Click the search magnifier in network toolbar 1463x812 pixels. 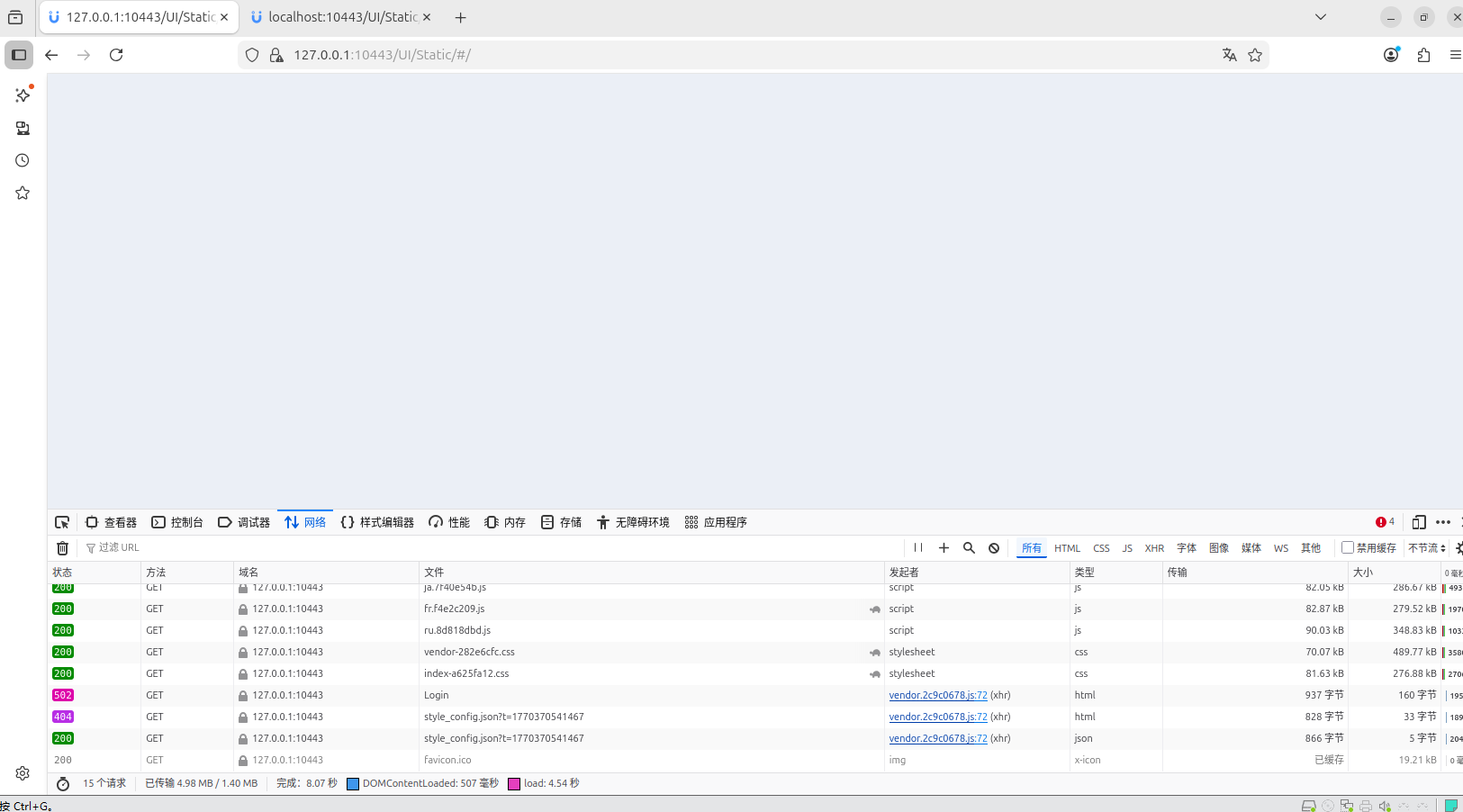(x=969, y=547)
